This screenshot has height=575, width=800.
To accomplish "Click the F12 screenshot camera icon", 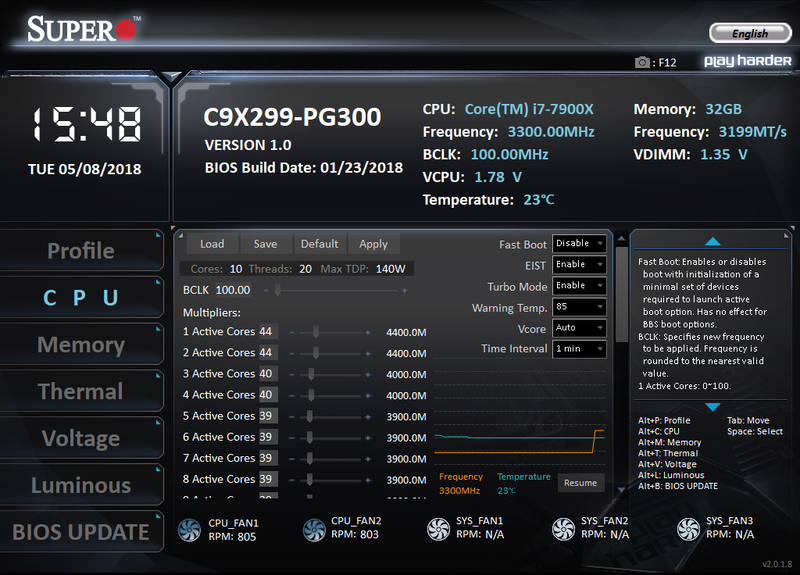I will [642, 62].
